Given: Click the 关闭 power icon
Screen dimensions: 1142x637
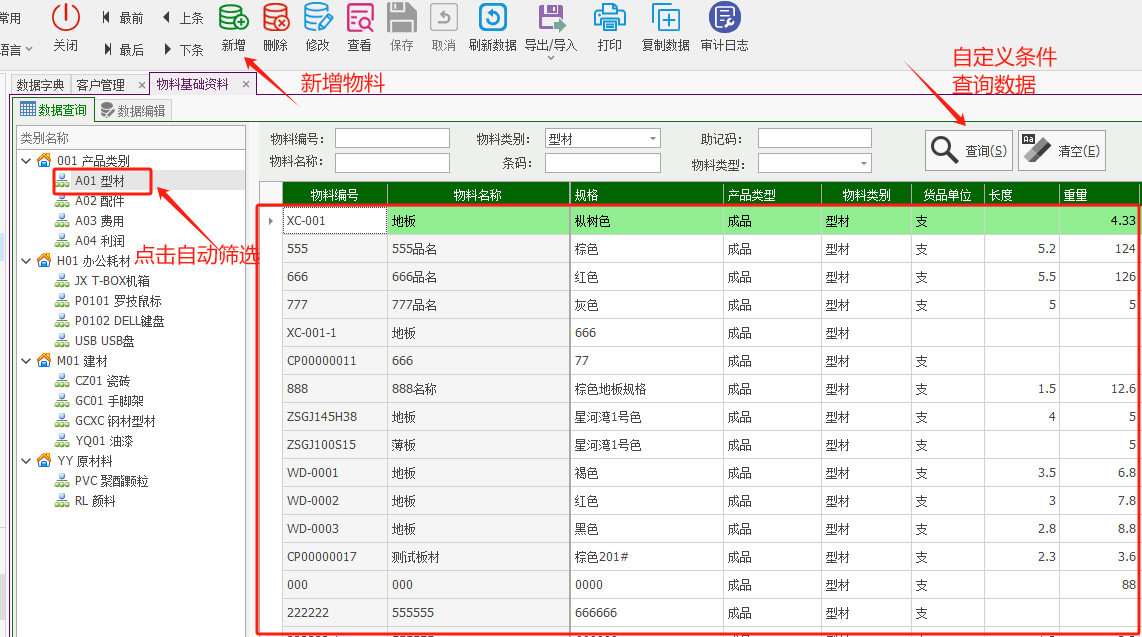Looking at the screenshot, I should pyautogui.click(x=66, y=17).
